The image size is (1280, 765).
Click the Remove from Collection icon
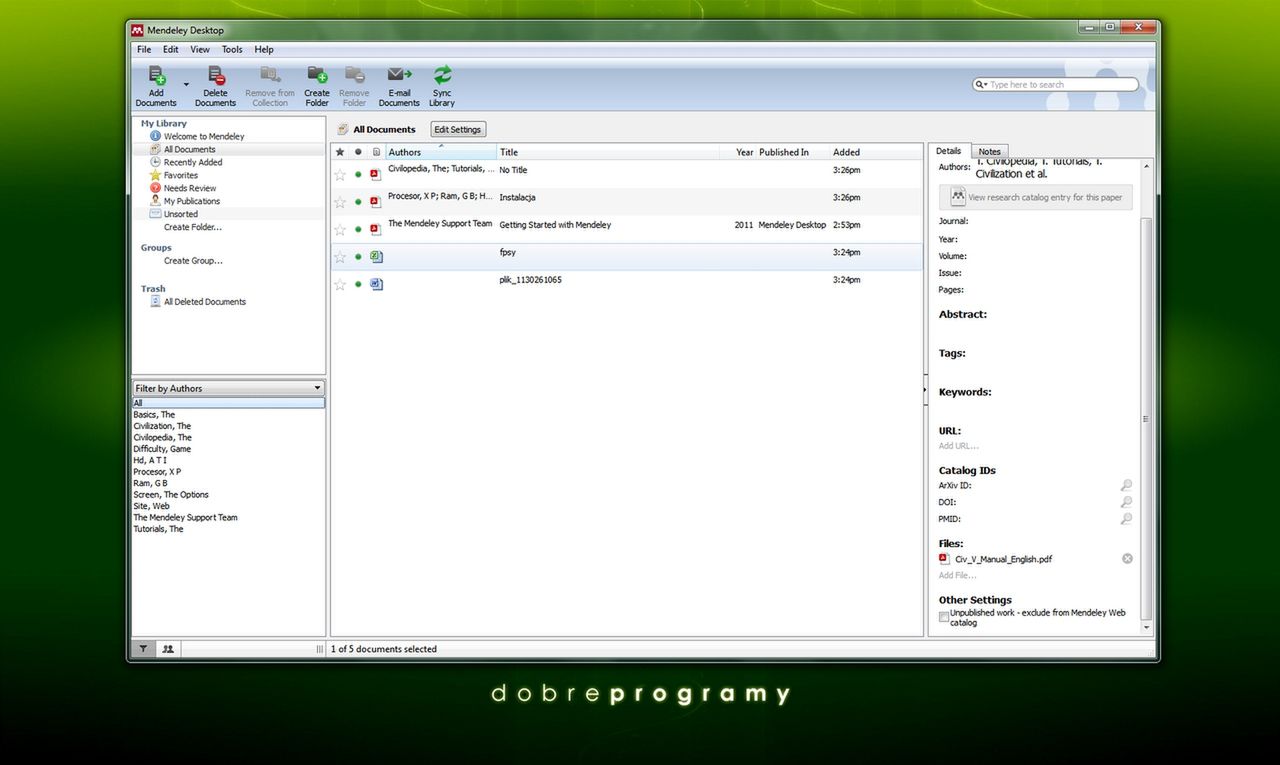point(270,75)
